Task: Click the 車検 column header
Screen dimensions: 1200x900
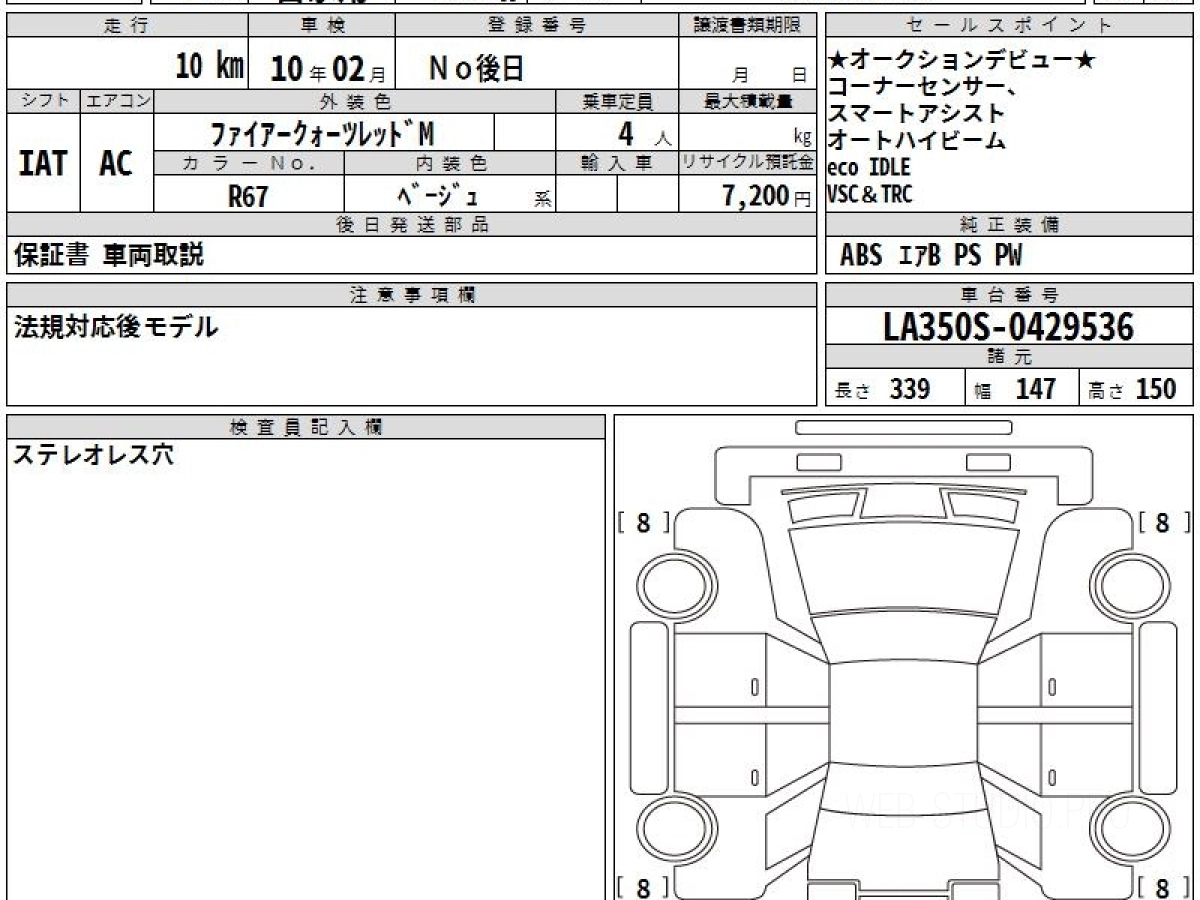Action: pos(322,27)
